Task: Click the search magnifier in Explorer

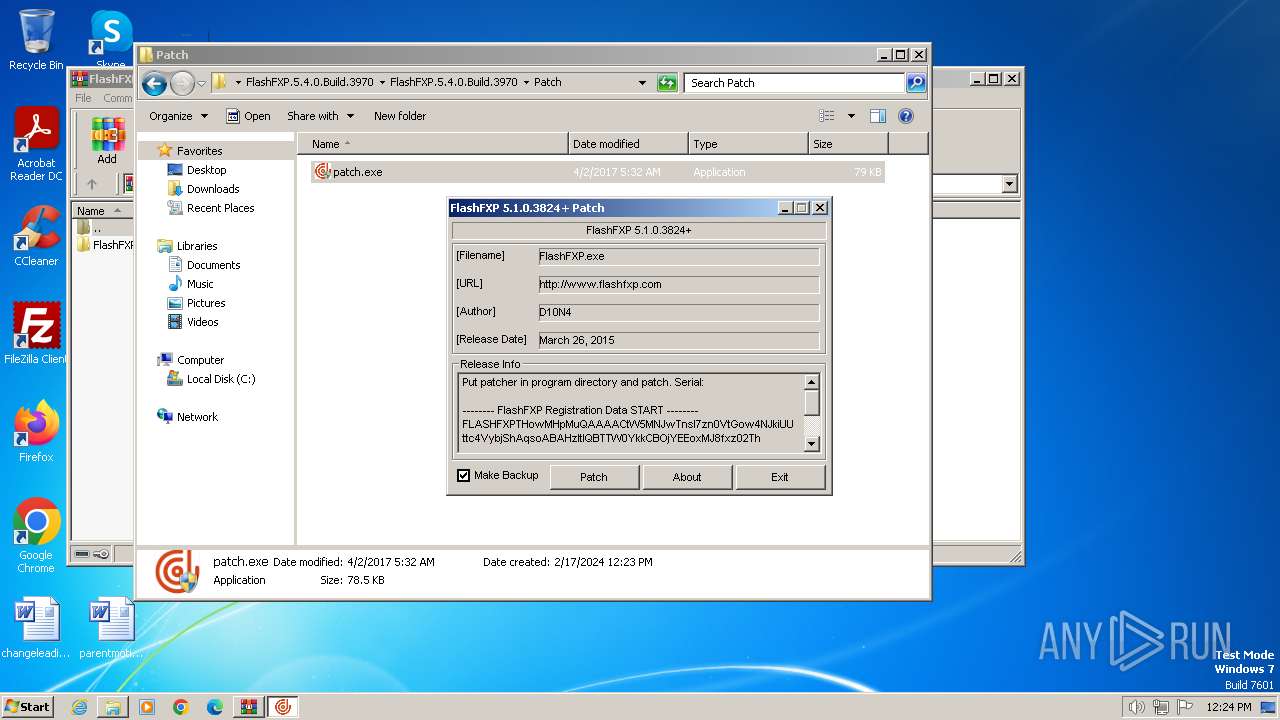Action: click(916, 83)
